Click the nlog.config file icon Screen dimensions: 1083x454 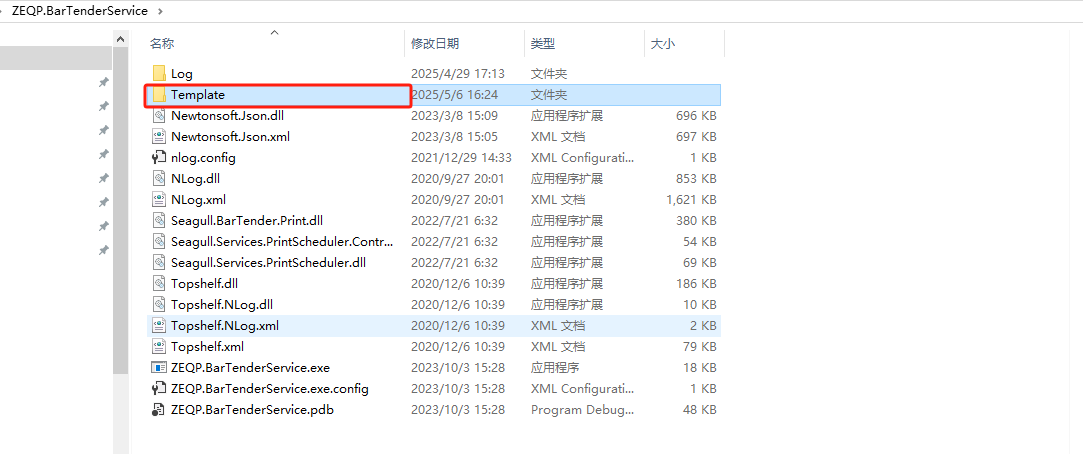pos(158,158)
